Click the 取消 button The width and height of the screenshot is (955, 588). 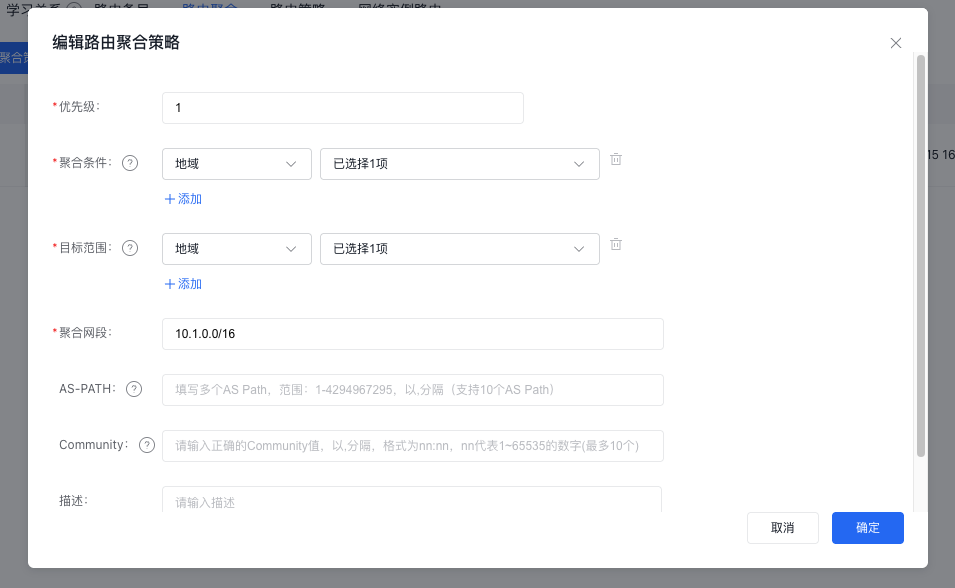coord(783,528)
